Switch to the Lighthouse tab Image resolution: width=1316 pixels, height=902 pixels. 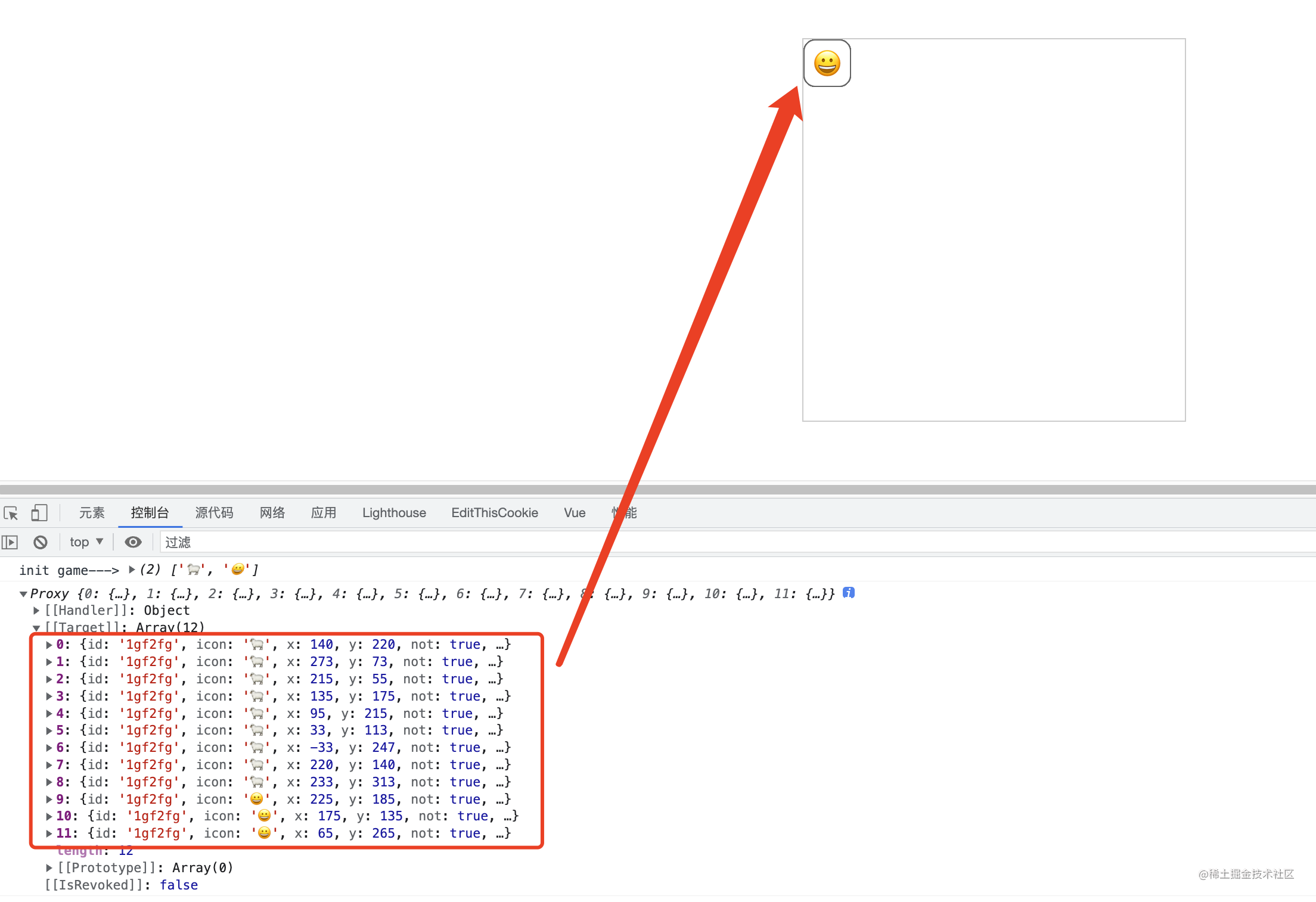[x=394, y=513]
